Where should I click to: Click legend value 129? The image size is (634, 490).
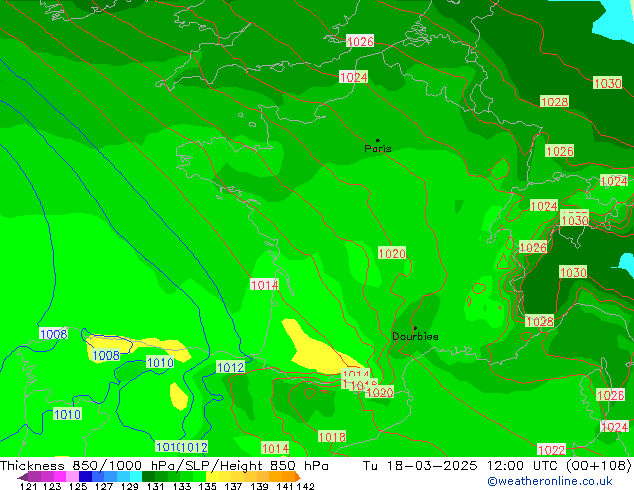click(130, 486)
